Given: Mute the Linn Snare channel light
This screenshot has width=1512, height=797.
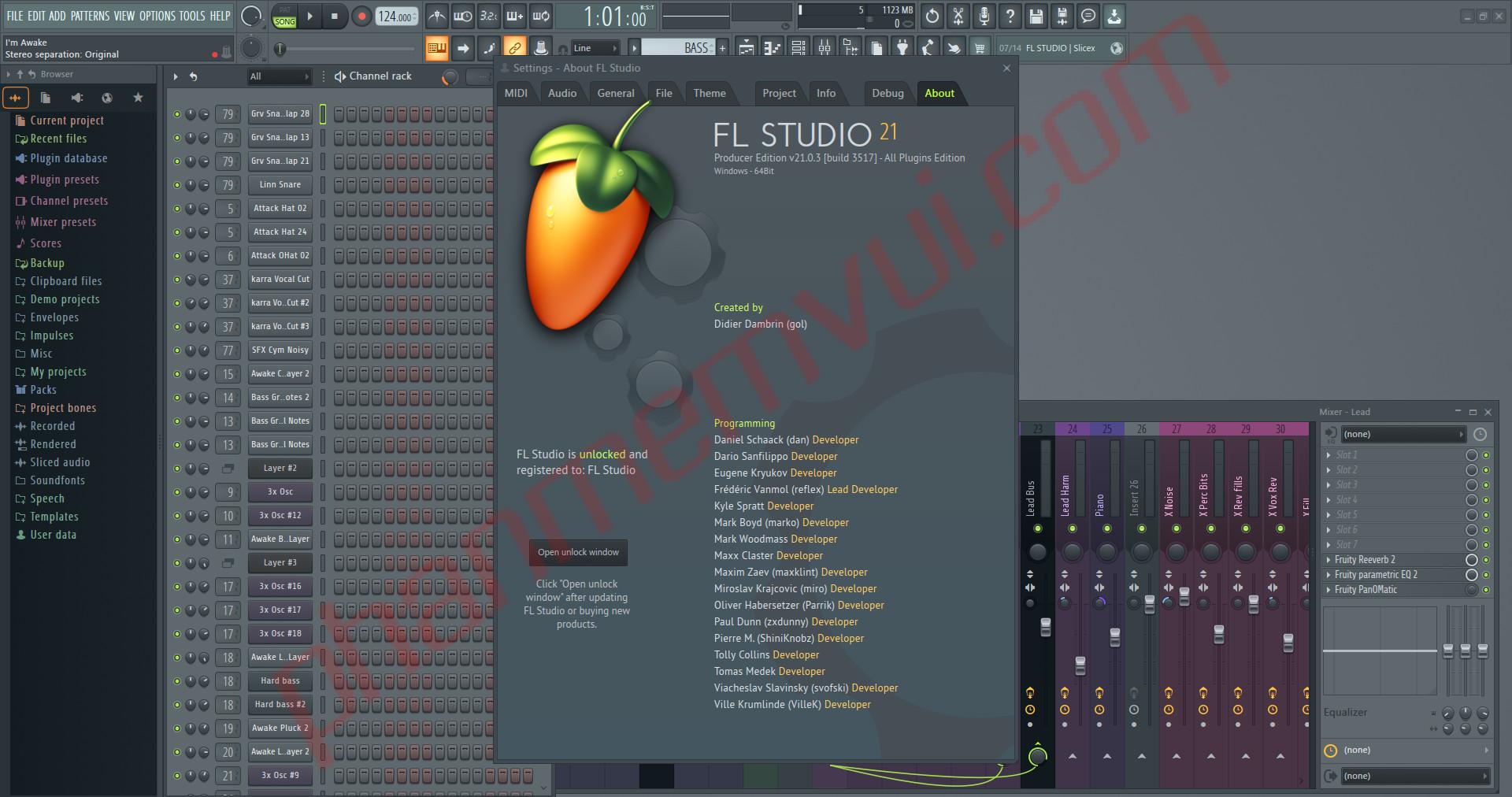Looking at the screenshot, I should click(x=176, y=185).
